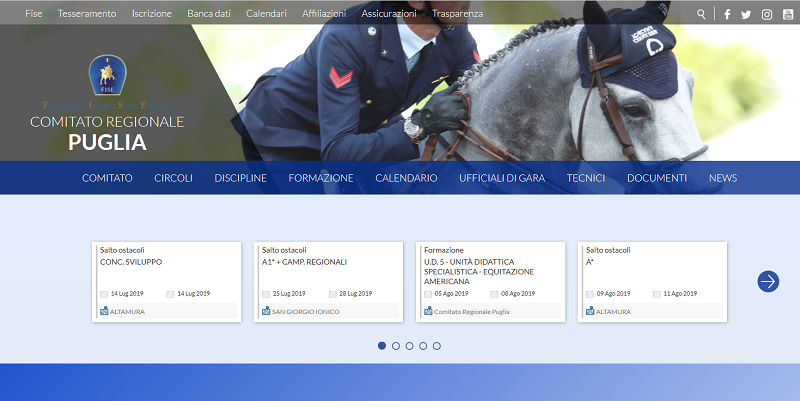Open the COMITATO menu

tap(107, 178)
